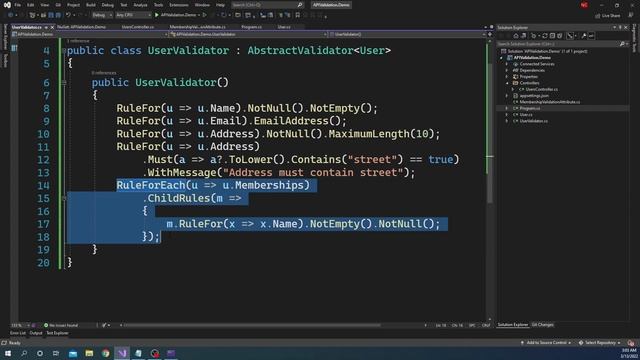Screen dimensions: 640x360
Task: Click the bookmark icon in the toolbar
Action: (x=298, y=15)
